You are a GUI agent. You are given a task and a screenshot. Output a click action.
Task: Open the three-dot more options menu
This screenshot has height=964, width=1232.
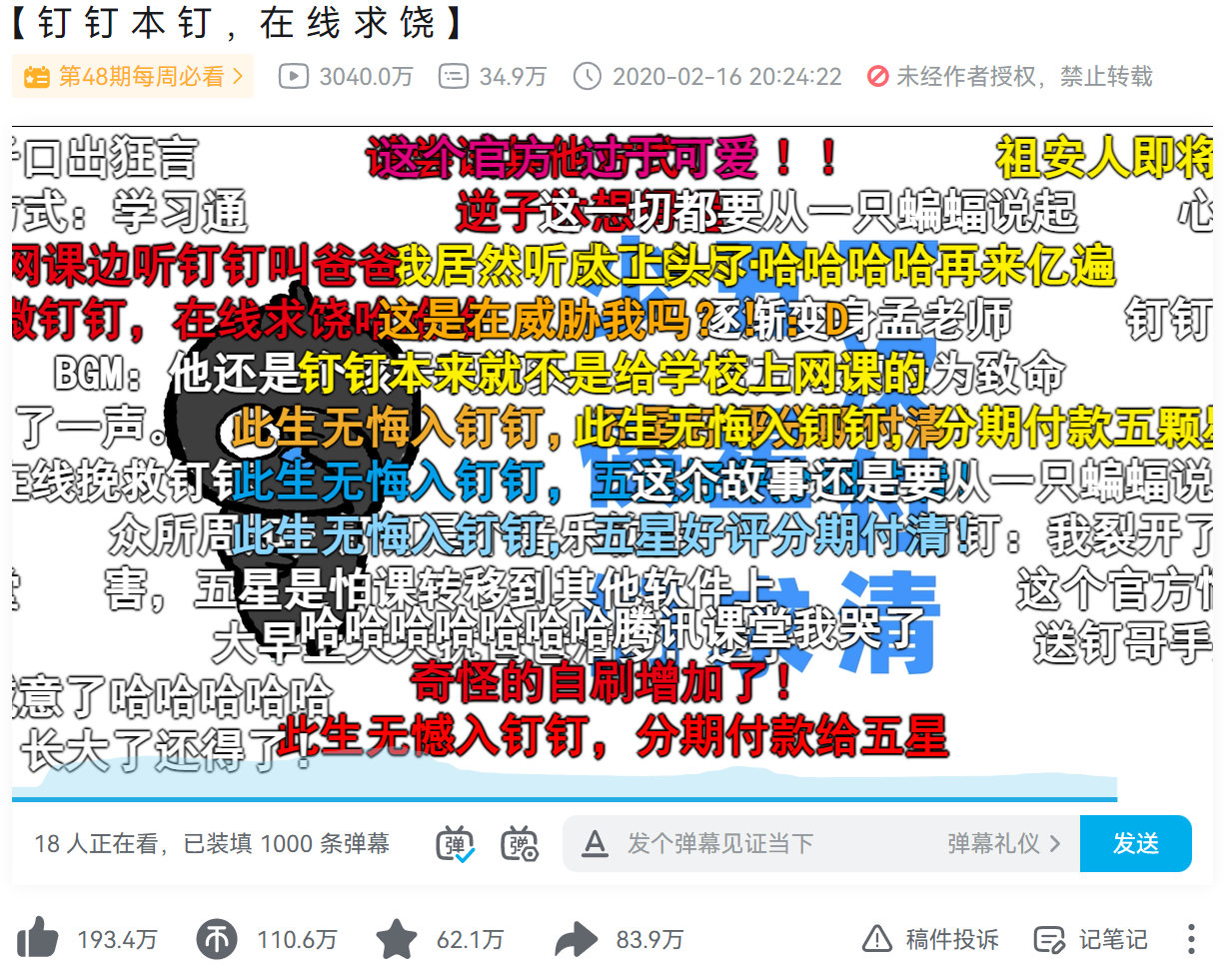click(1190, 939)
